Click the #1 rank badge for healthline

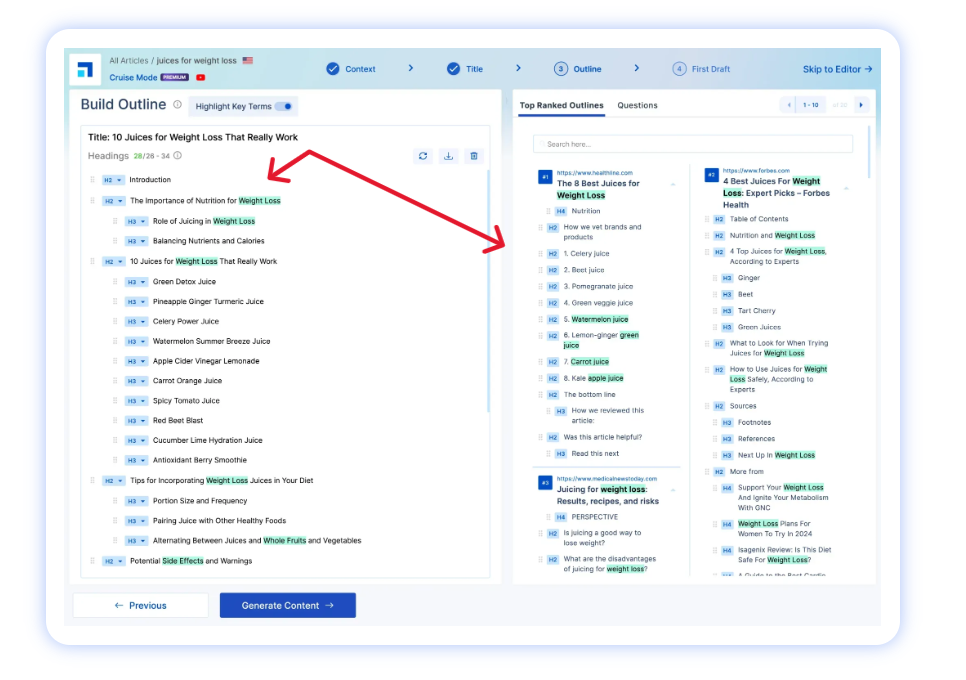[x=545, y=177]
